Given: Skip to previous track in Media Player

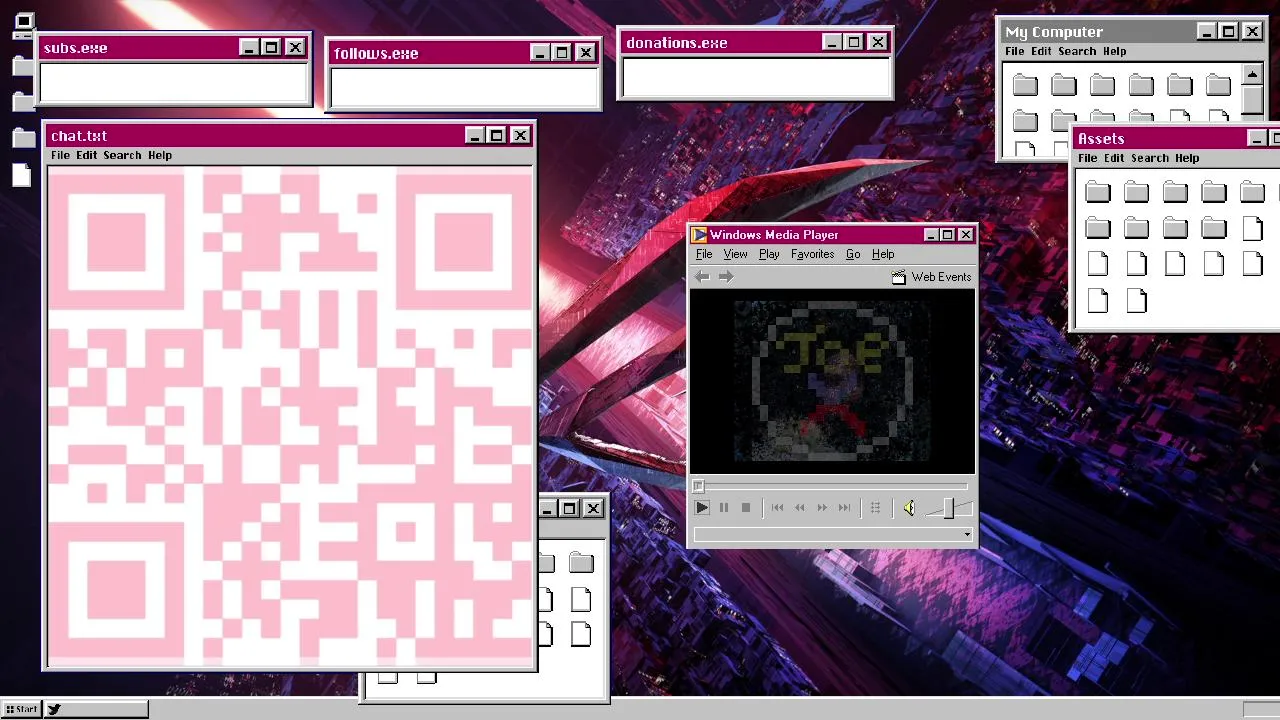Looking at the screenshot, I should [778, 508].
